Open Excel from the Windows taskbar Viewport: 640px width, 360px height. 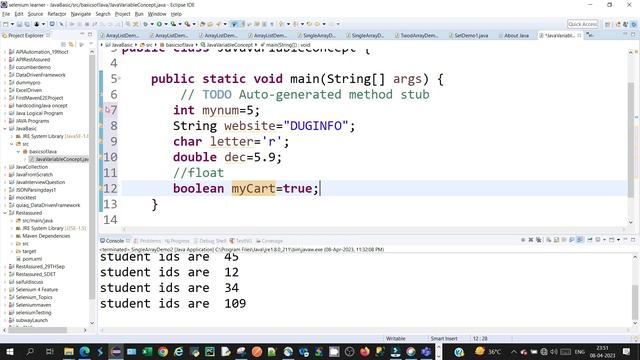point(147,351)
